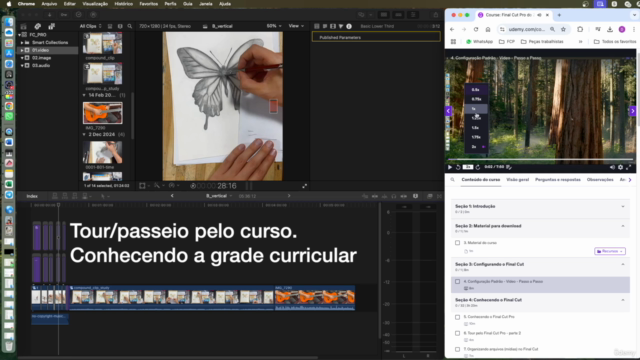Open the viewer View dropdown
The height and width of the screenshot is (360, 640).
296,26
